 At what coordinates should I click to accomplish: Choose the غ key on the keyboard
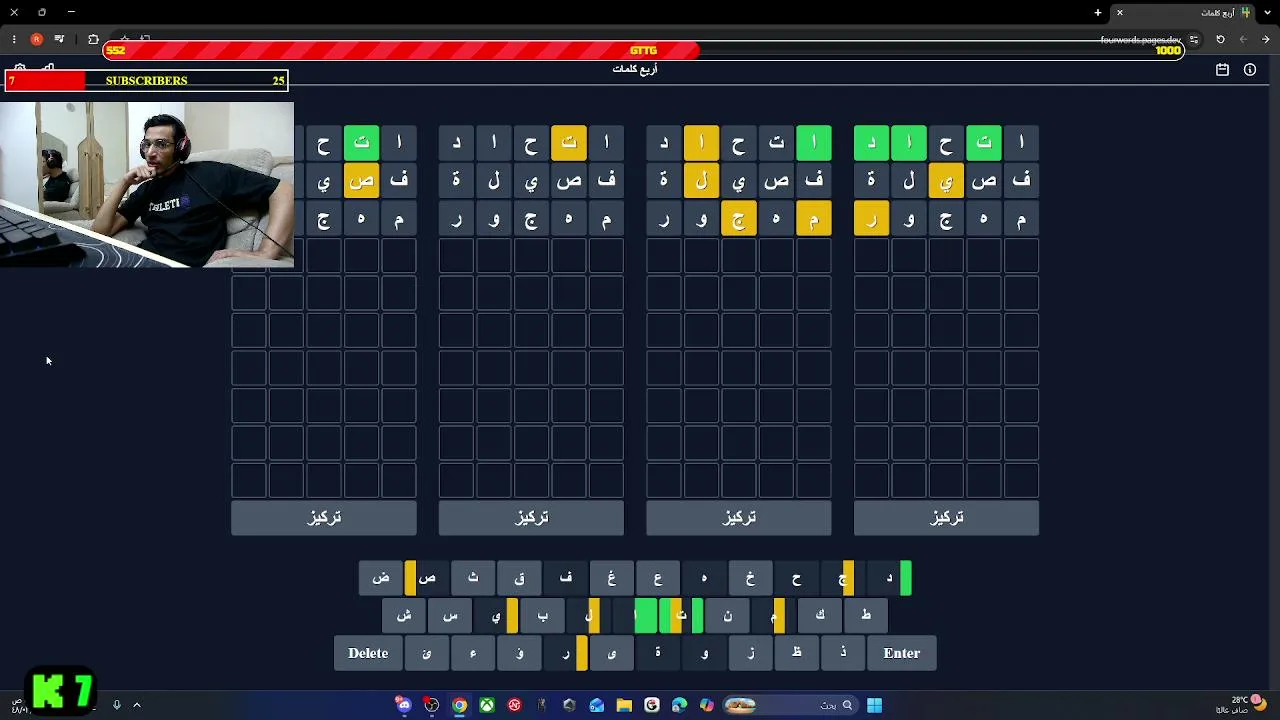612,578
